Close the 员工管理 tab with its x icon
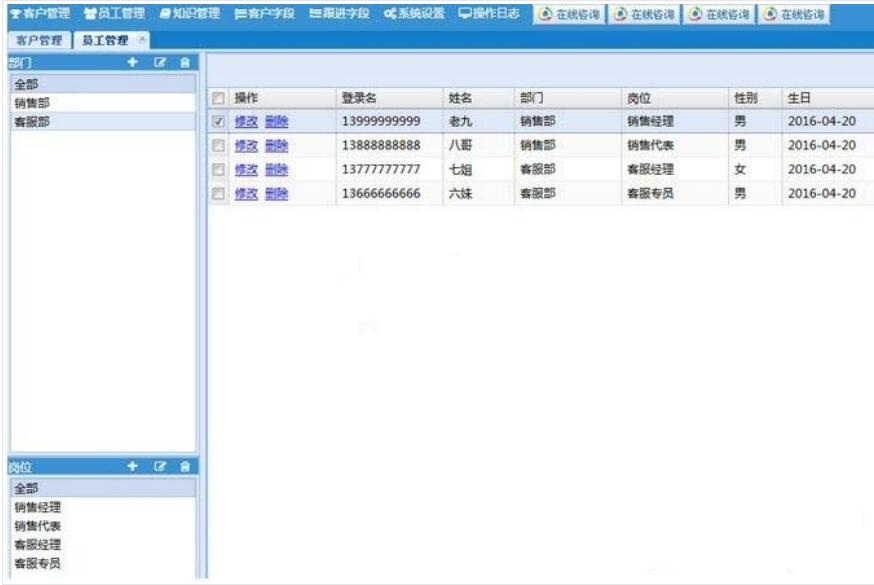 [x=141, y=39]
